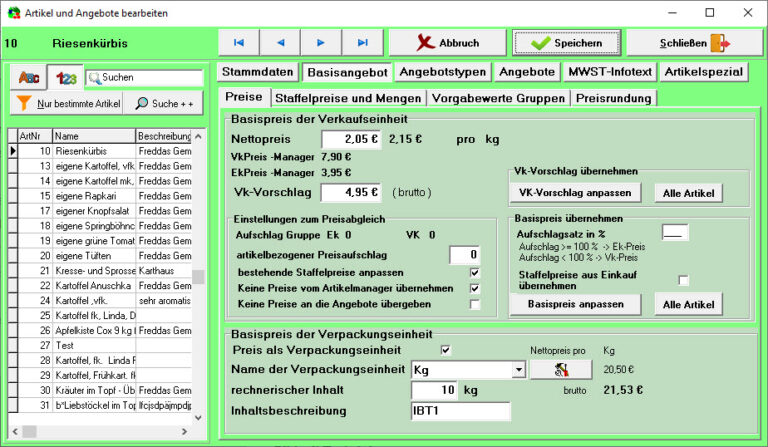This screenshot has height=447, width=768.
Task: Sort by Name column header
Action: coord(94,136)
